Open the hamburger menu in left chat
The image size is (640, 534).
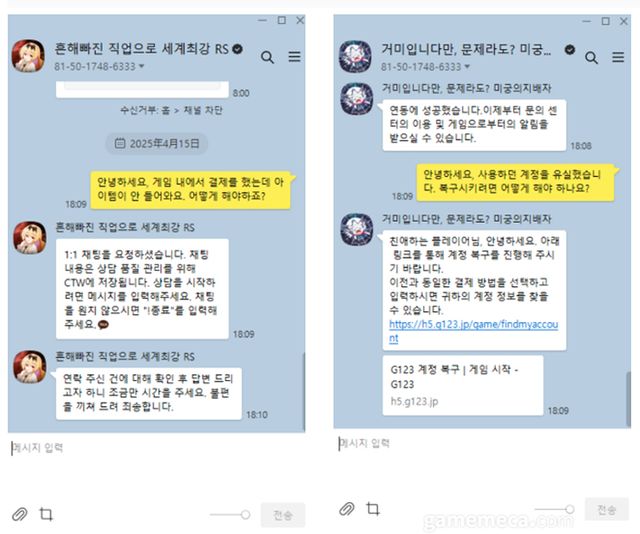[x=294, y=57]
